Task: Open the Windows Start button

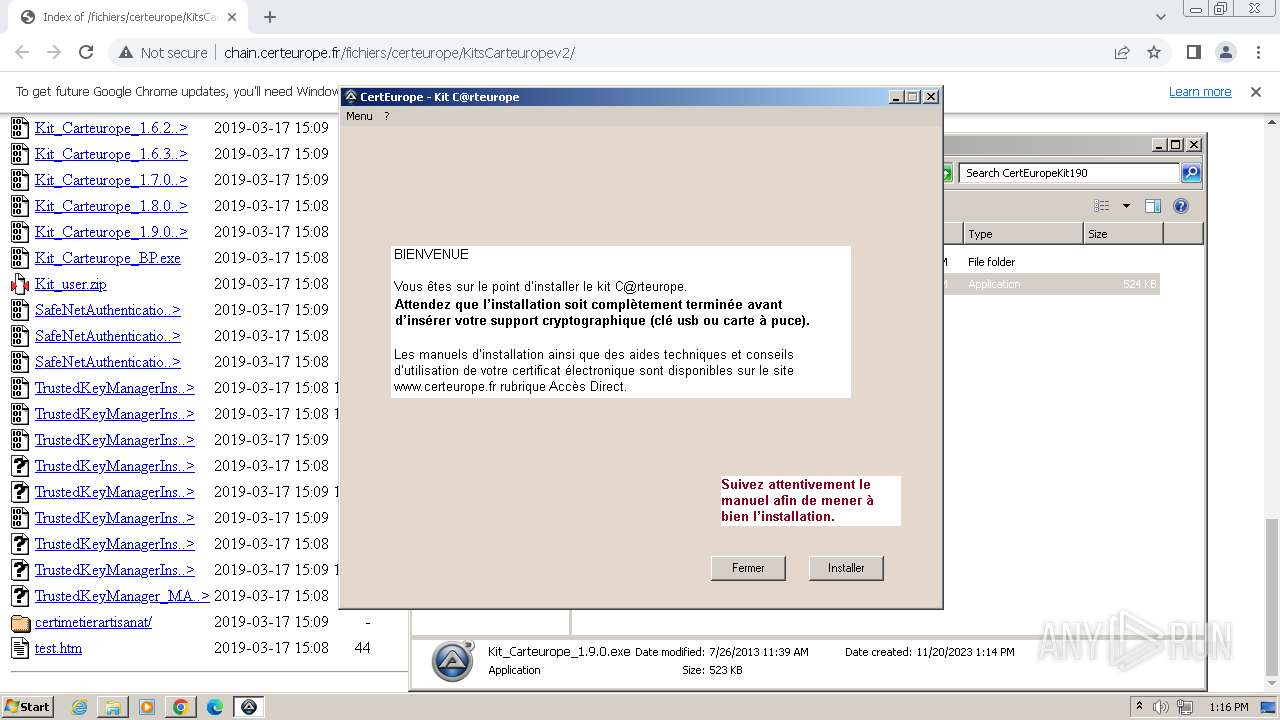Action: point(27,706)
